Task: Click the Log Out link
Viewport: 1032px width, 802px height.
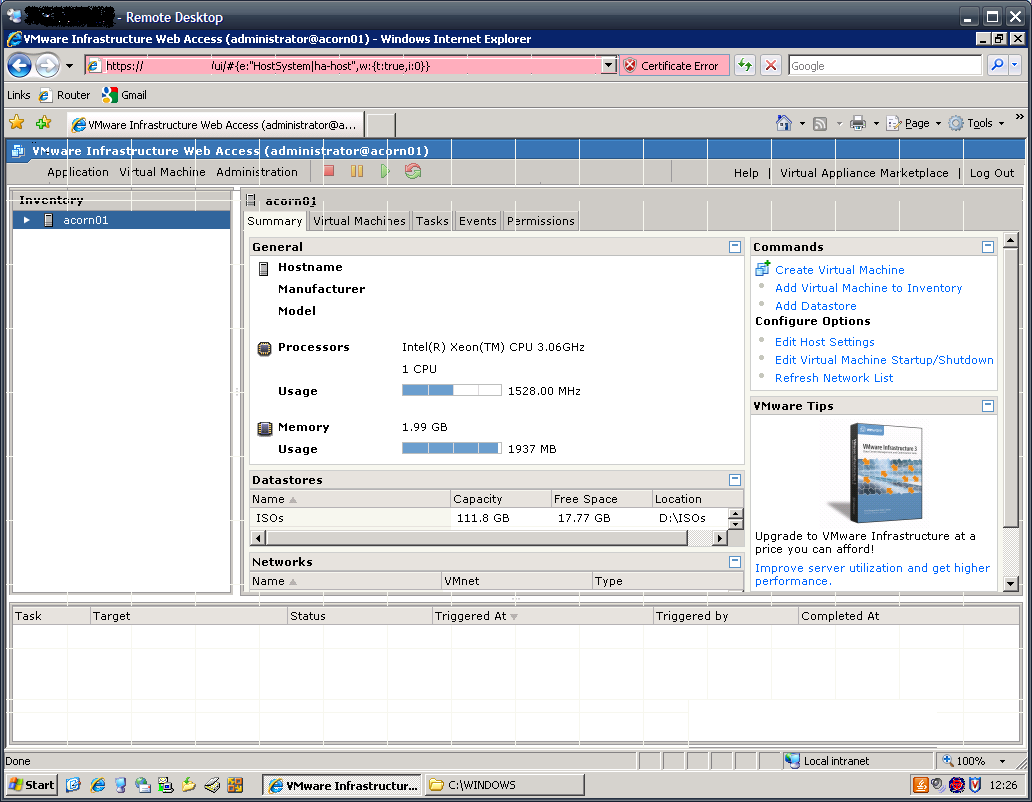Action: coord(992,173)
